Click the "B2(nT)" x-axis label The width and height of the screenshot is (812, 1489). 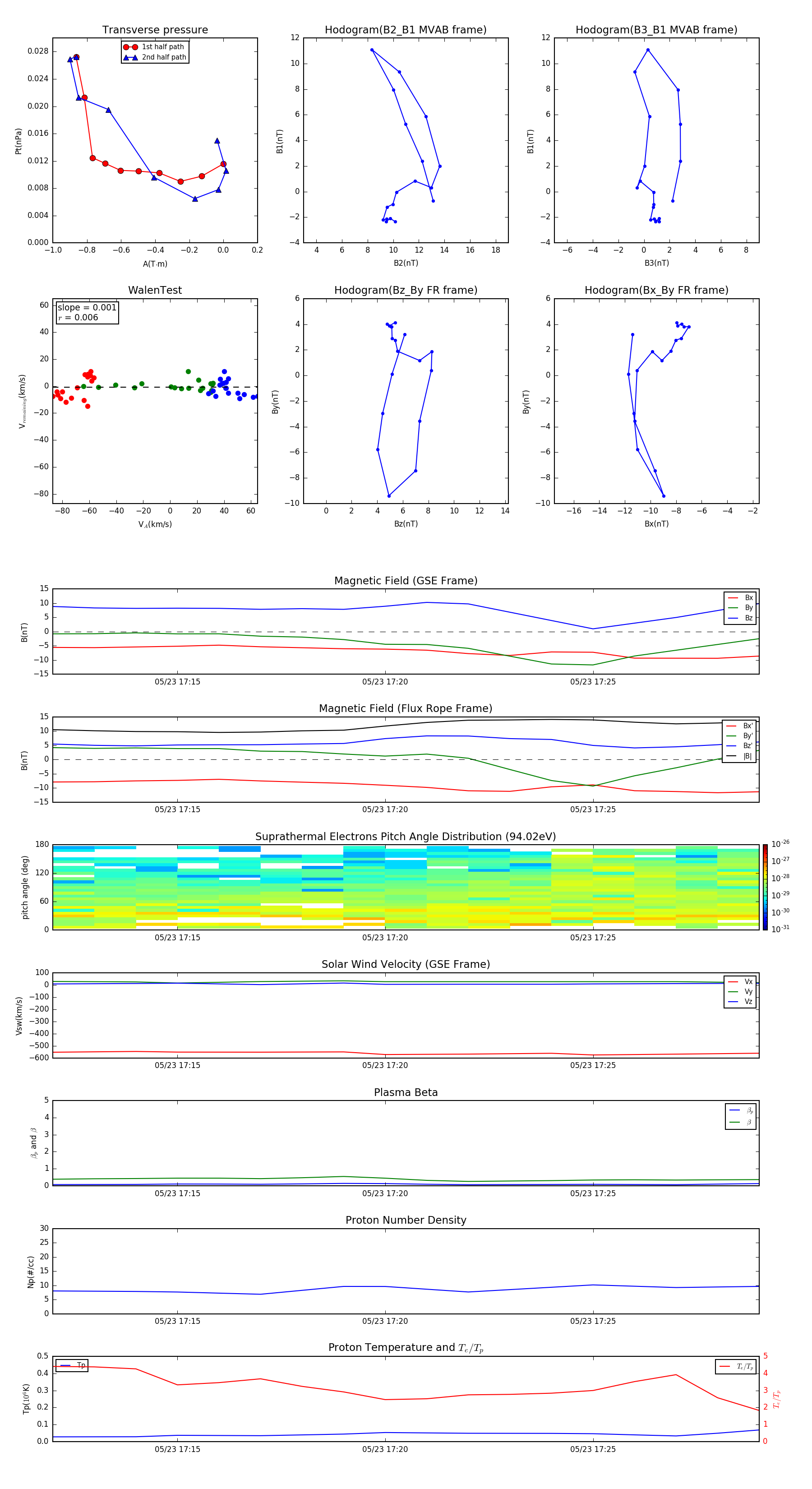coord(406,263)
